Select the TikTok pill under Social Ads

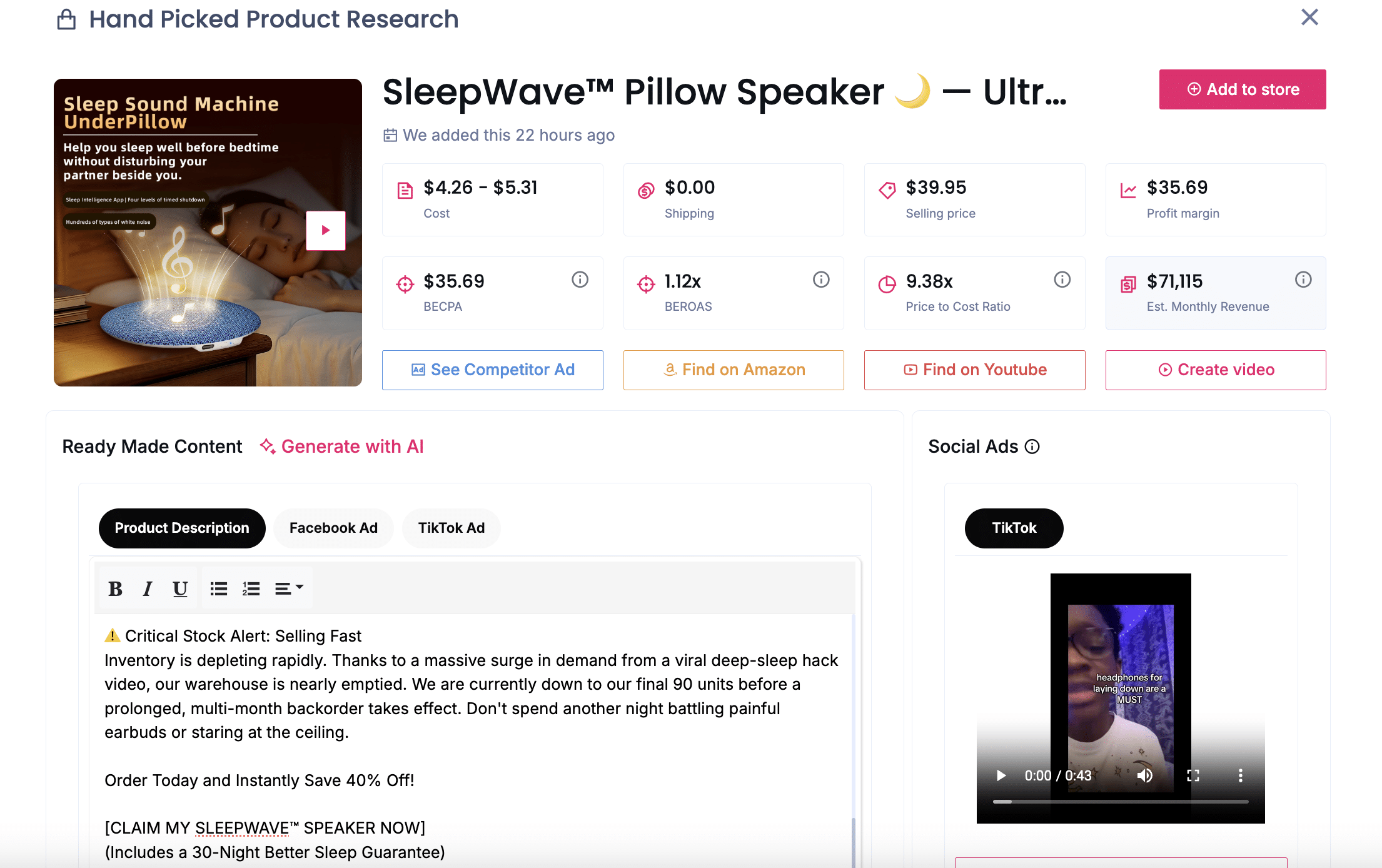coord(1013,528)
